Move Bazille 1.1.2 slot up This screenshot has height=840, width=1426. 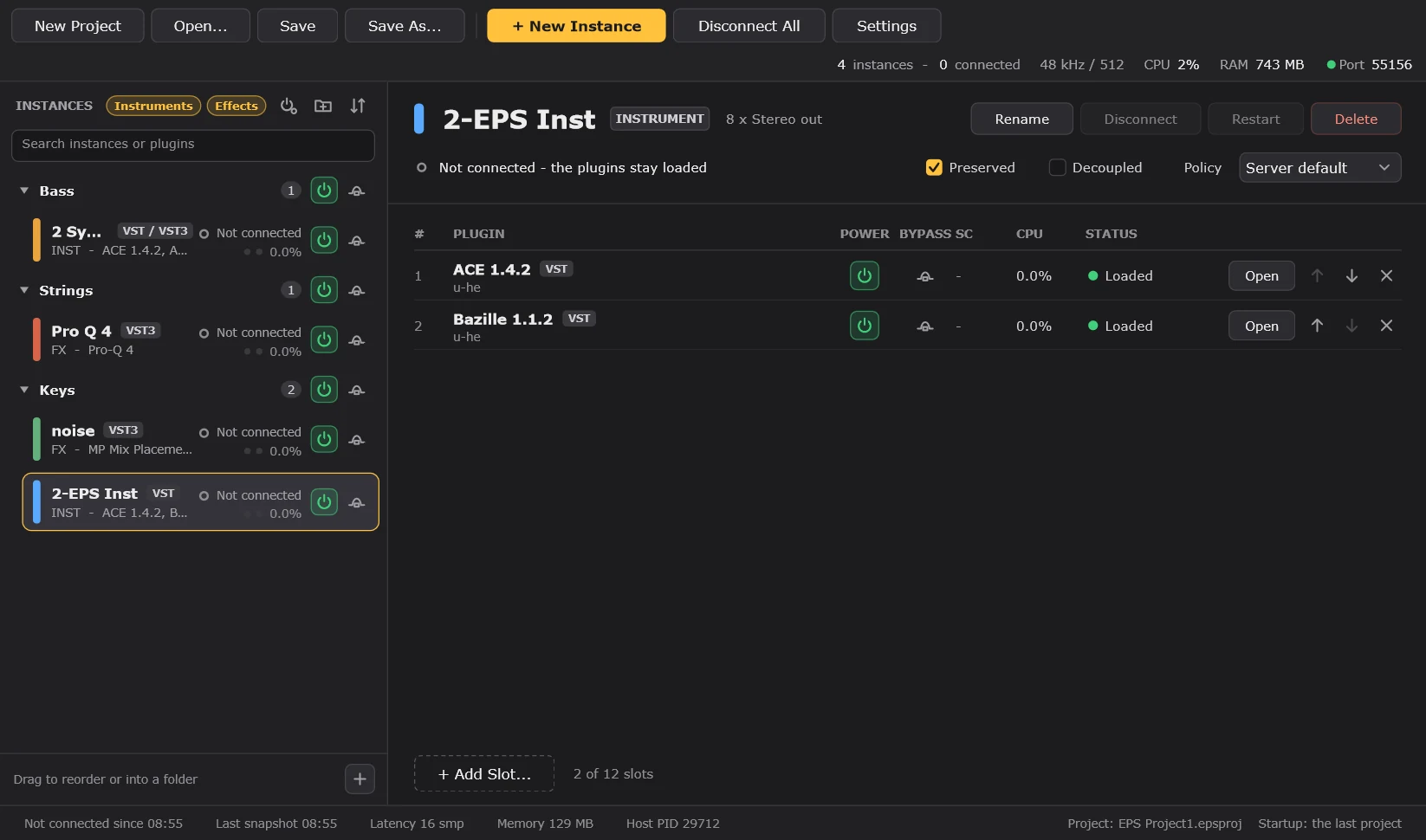(x=1317, y=326)
